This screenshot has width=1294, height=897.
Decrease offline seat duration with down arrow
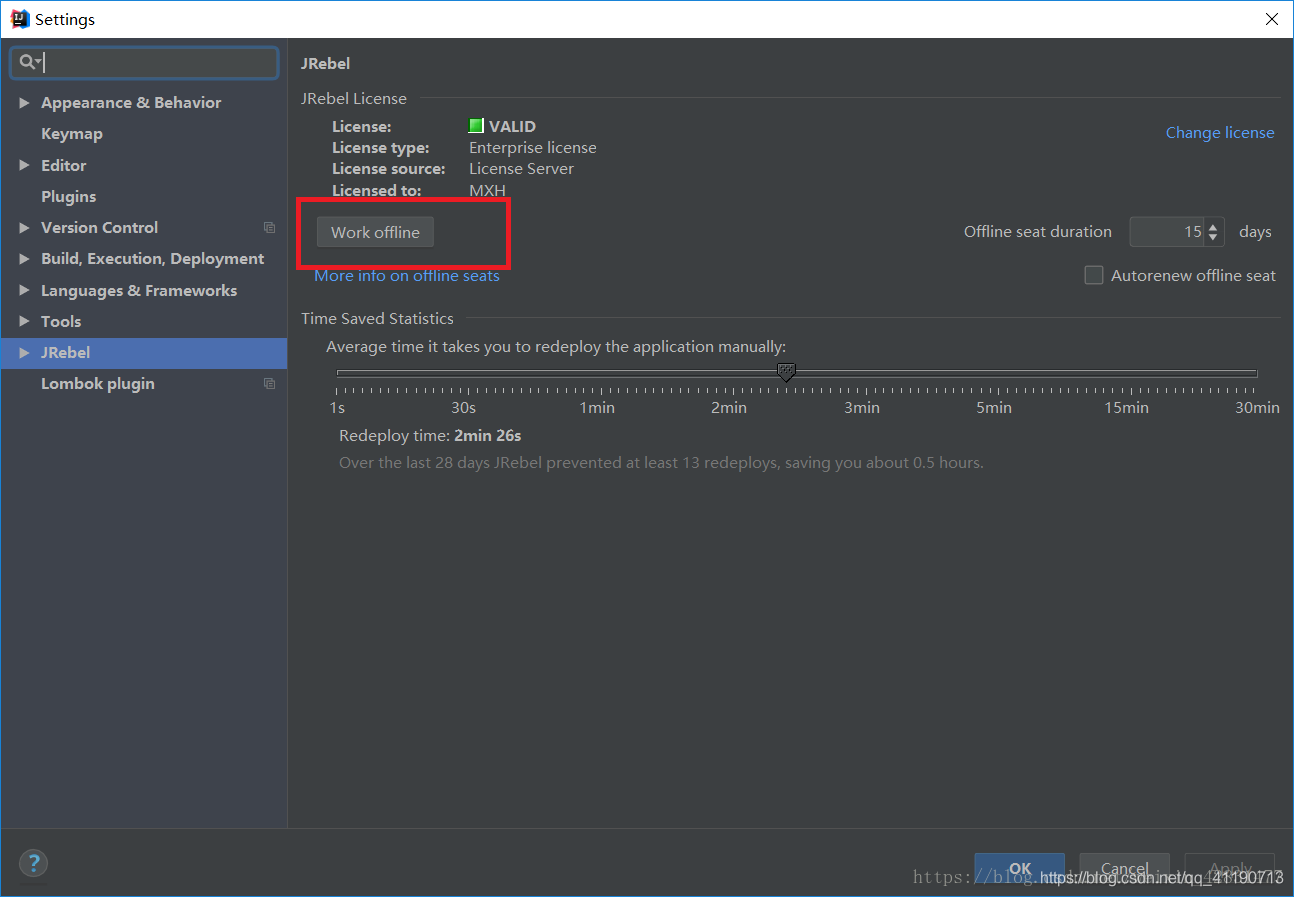pos(1213,238)
